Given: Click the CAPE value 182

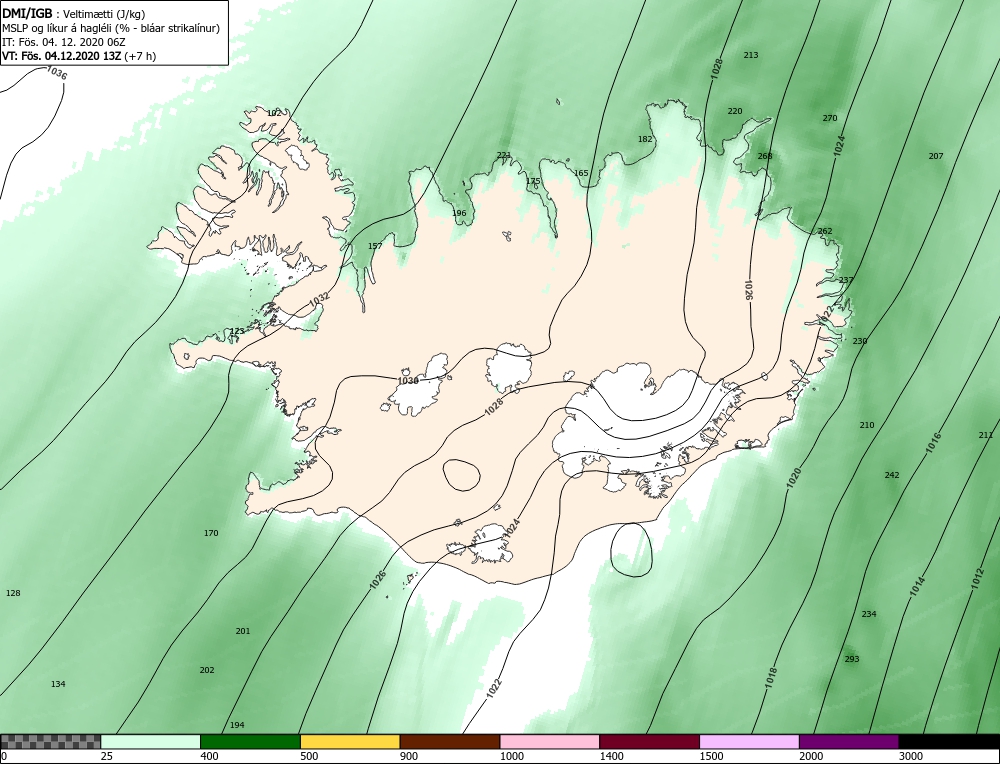Looking at the screenshot, I should coord(645,139).
